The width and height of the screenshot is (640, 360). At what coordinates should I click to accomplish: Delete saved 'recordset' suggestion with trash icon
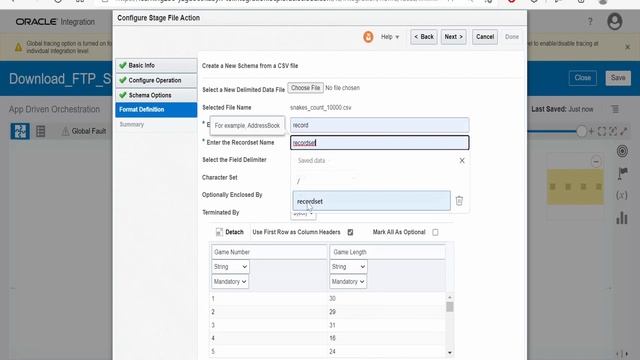[x=459, y=201]
